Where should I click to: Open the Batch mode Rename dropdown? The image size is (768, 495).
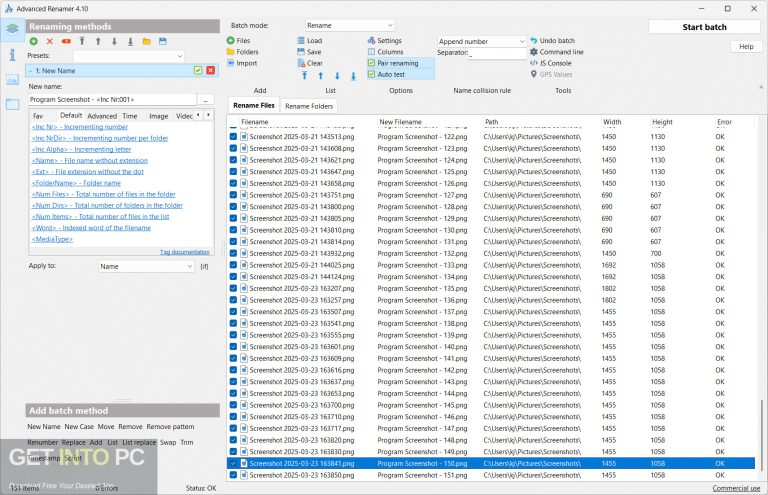coord(350,25)
